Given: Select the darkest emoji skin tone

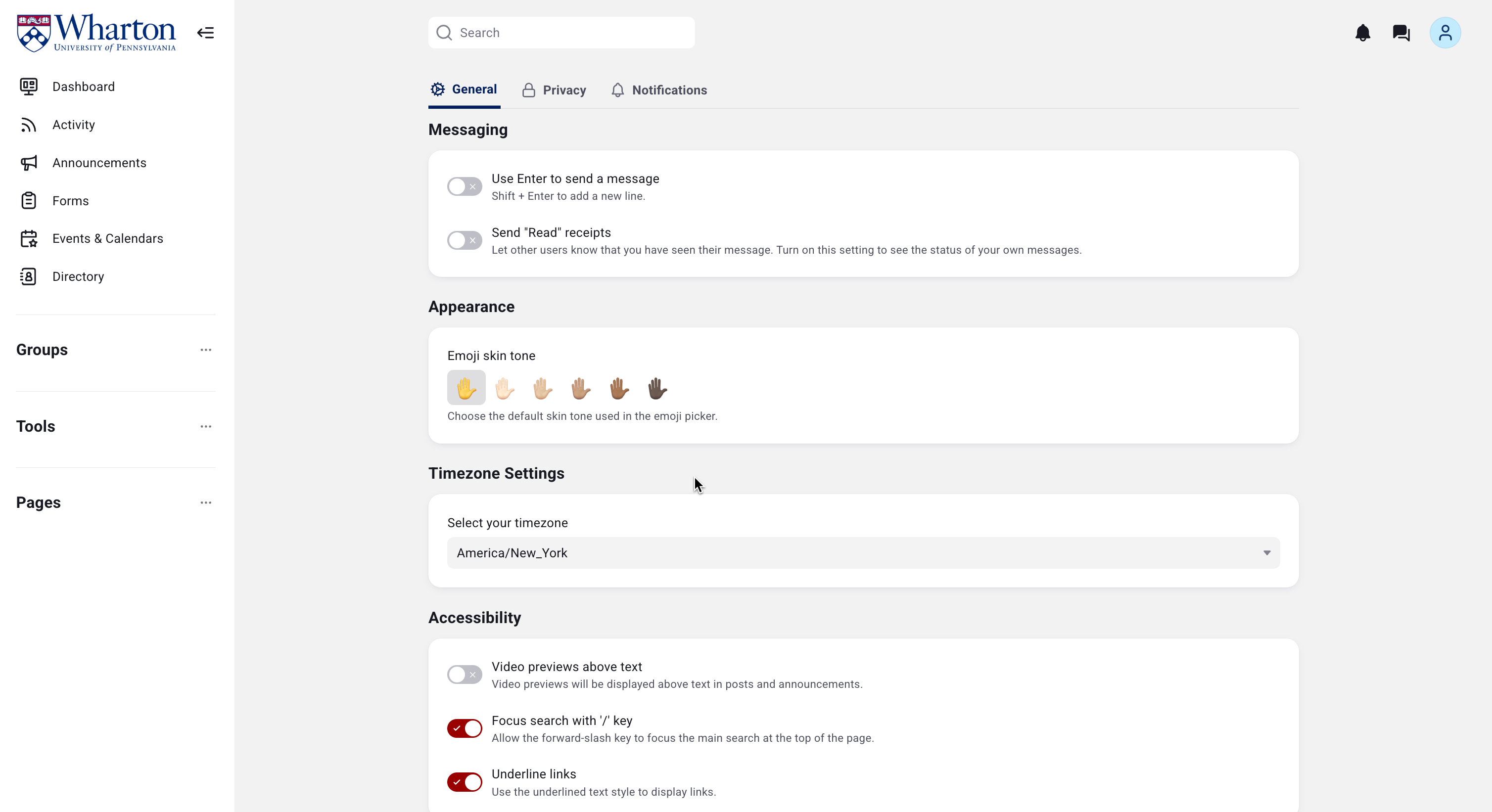Looking at the screenshot, I should click(x=657, y=388).
